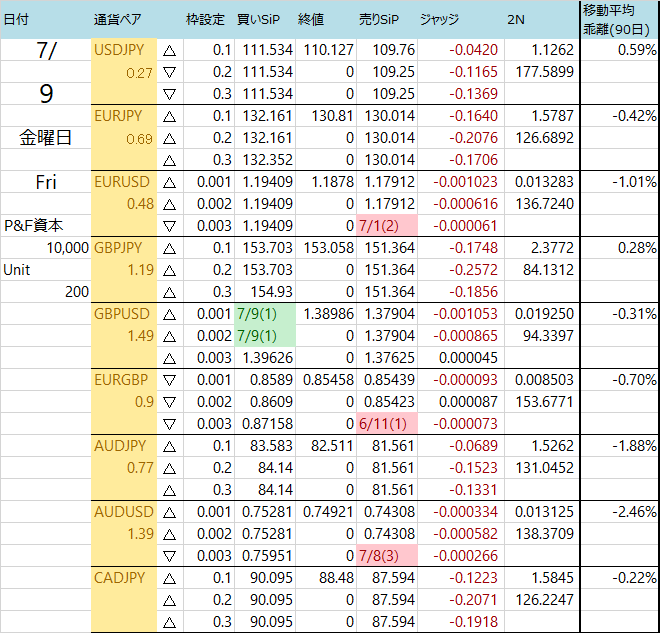Select the 移動平均乖離(90日) header
Viewport: 660px width, 633px height.
click(620, 19)
